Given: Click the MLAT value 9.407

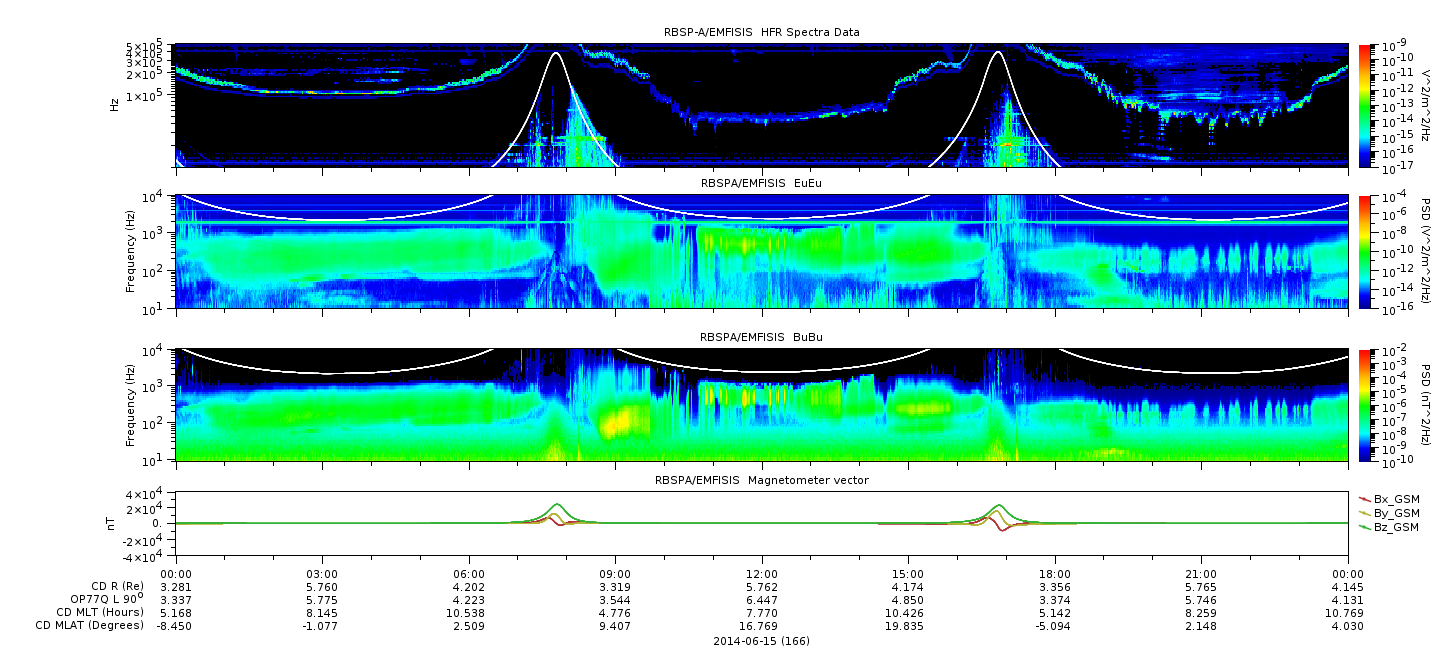Looking at the screenshot, I should [615, 626].
